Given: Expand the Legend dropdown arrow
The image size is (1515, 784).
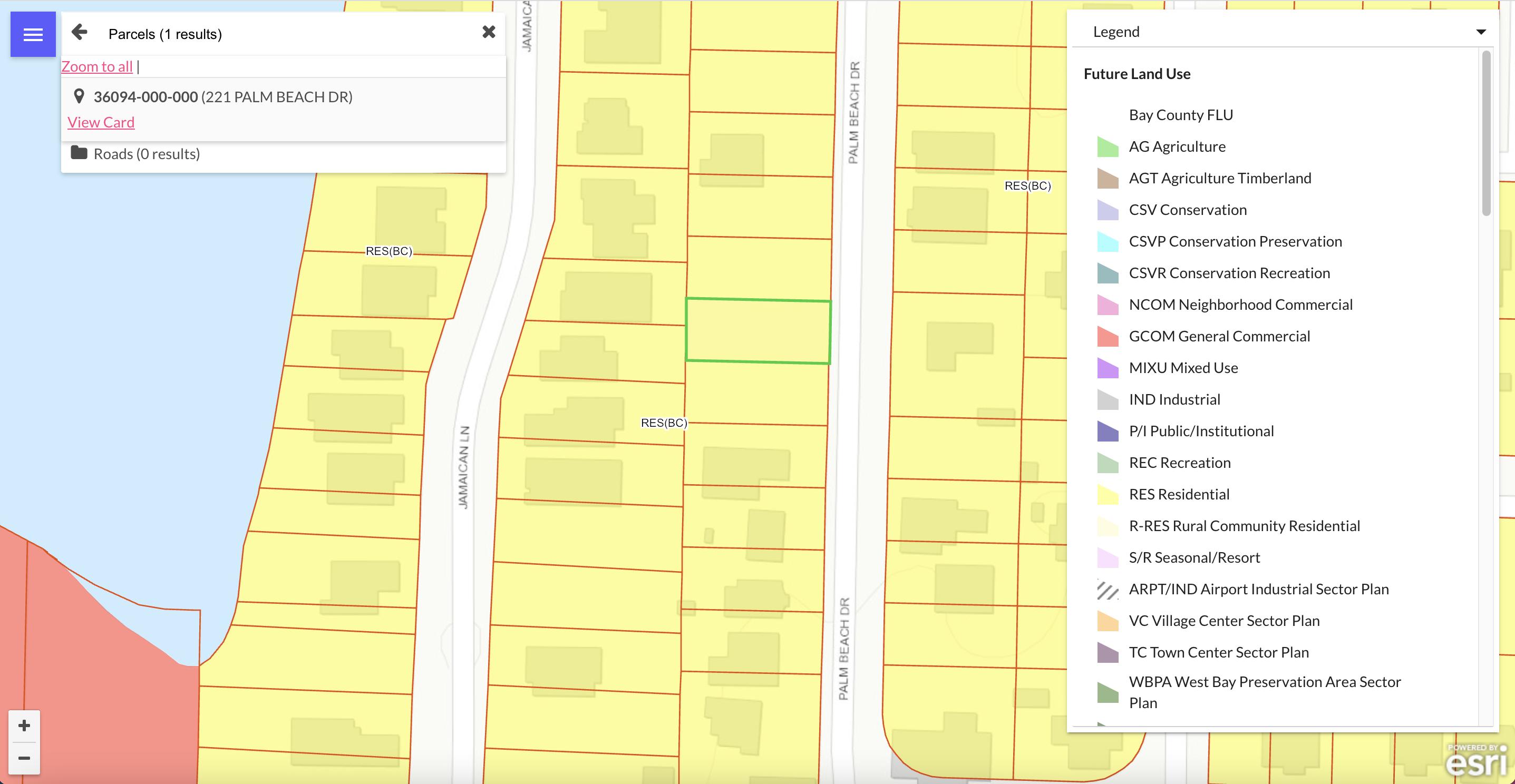Looking at the screenshot, I should pos(1481,32).
